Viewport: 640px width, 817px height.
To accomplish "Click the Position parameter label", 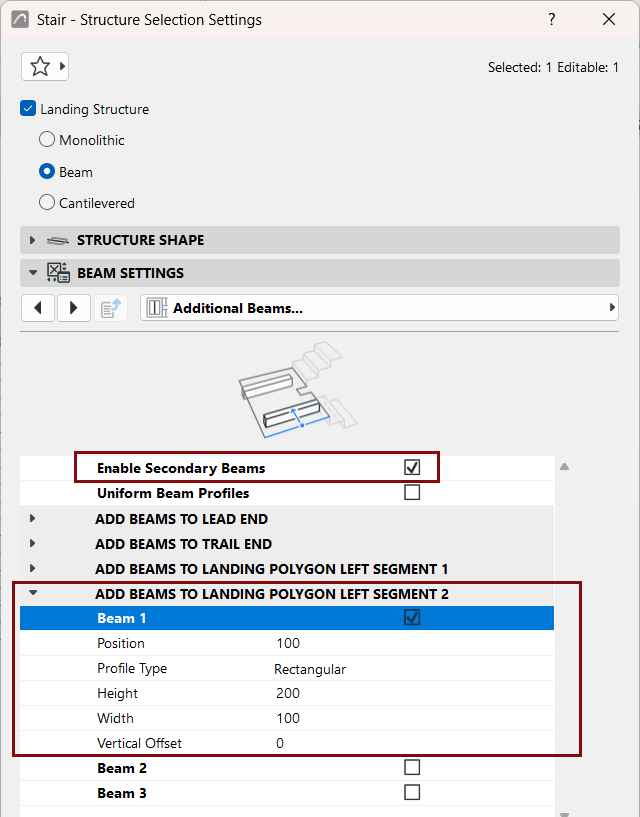I will [x=121, y=643].
